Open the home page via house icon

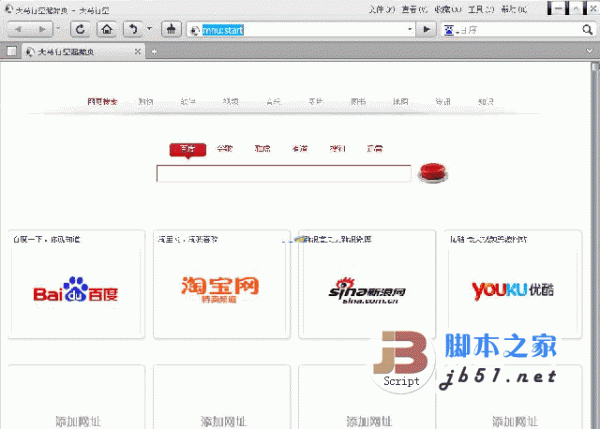(107, 29)
